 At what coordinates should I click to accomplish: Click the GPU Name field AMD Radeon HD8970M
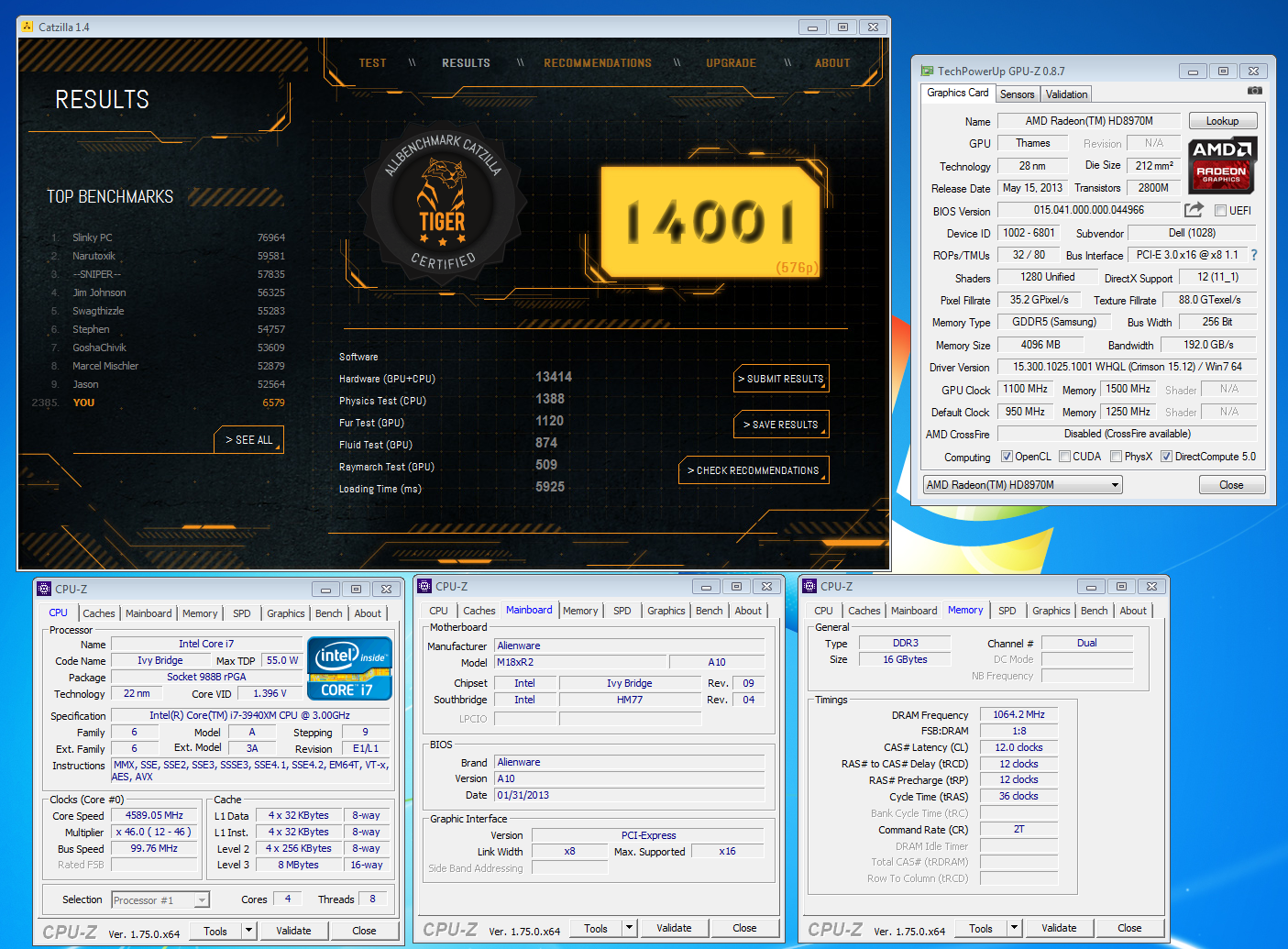[x=1089, y=121]
